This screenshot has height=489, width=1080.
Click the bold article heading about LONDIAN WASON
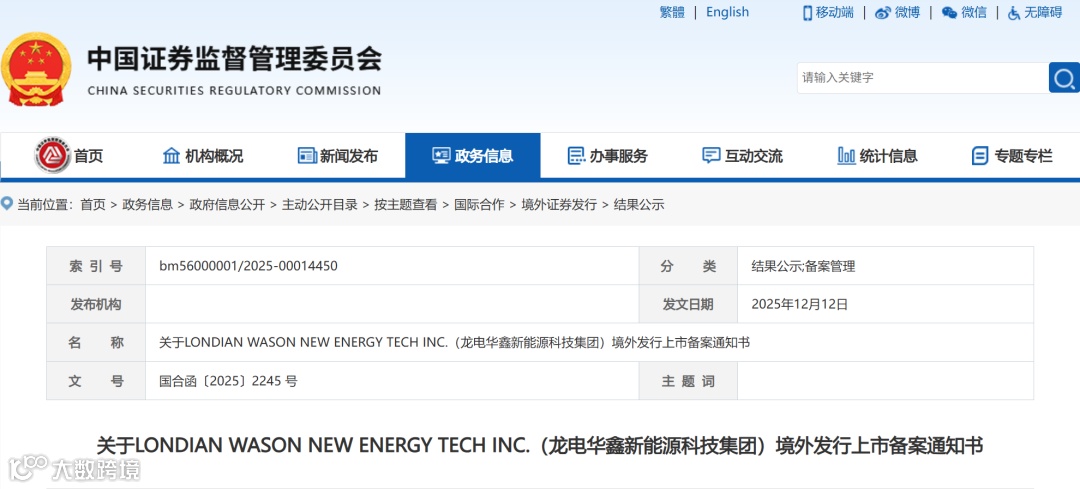point(539,446)
